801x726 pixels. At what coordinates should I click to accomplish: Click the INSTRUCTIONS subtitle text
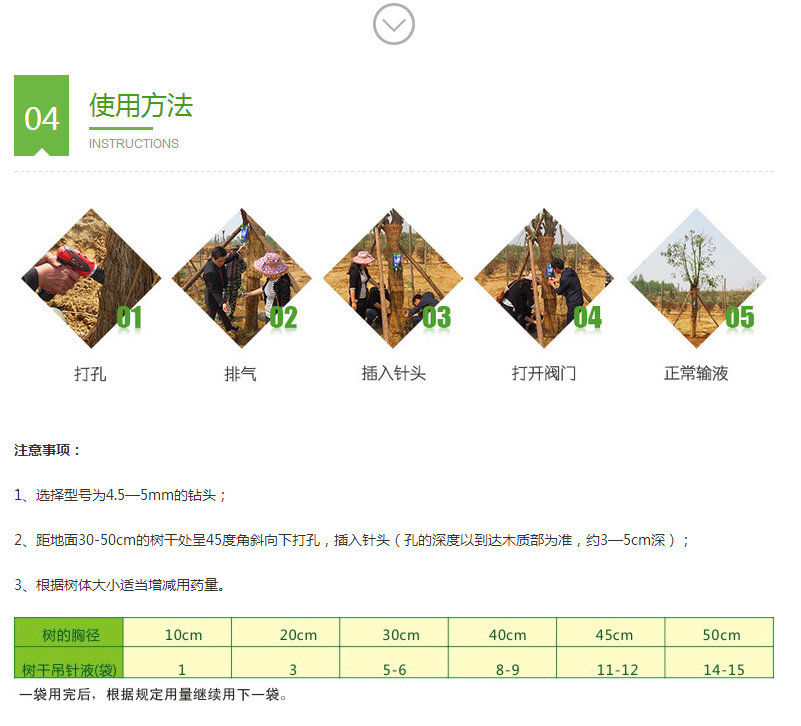point(136,146)
